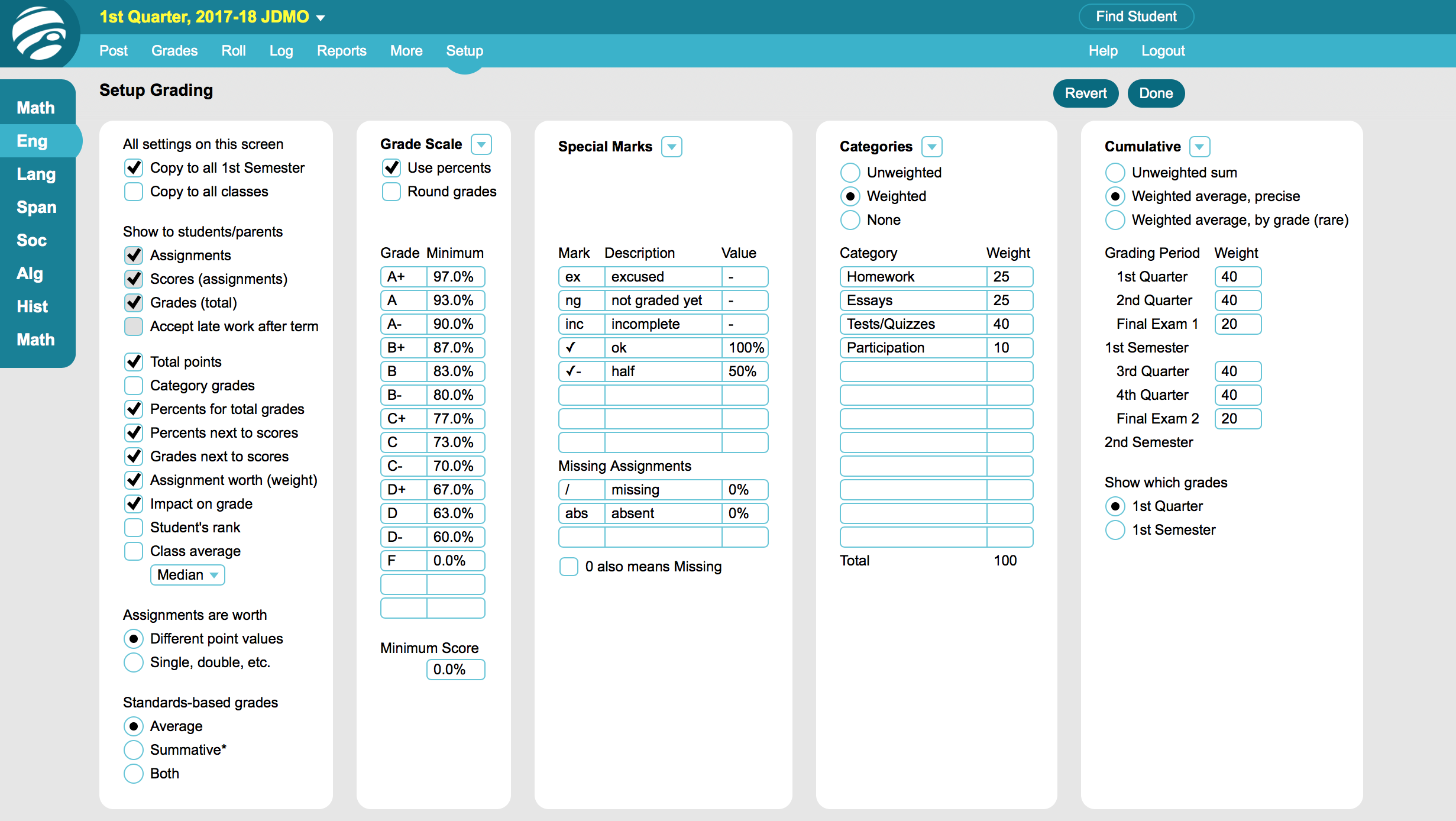Check Accept late work after term
This screenshot has height=821, width=1456.
pyautogui.click(x=133, y=326)
